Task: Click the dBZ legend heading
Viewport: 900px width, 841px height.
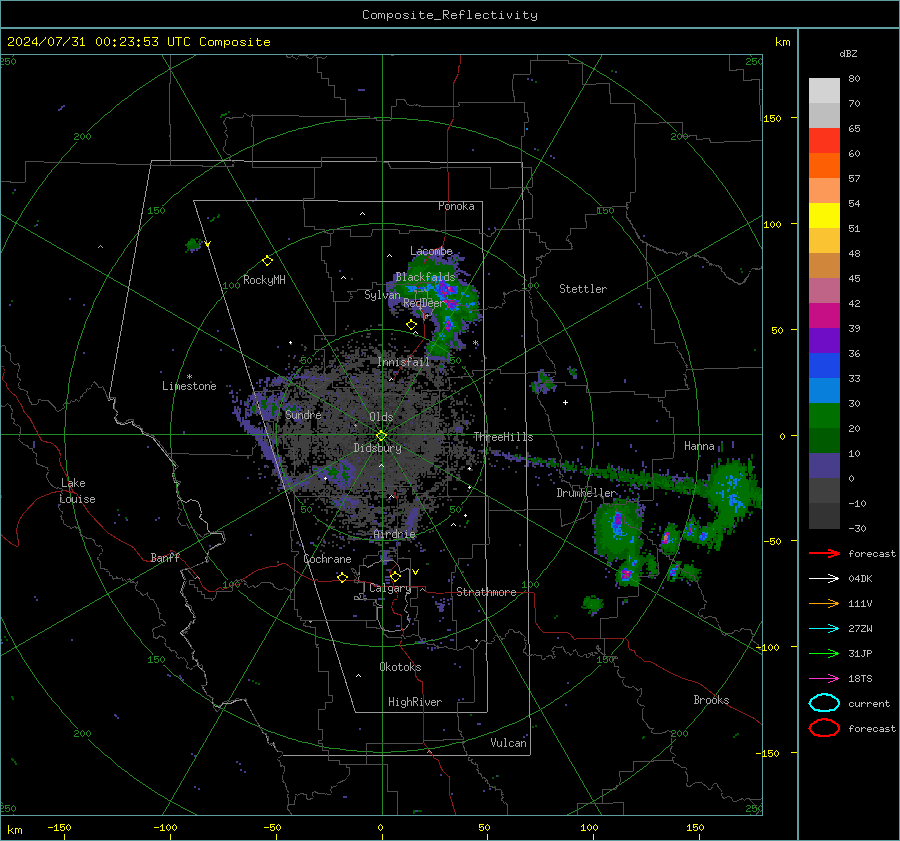Action: [x=848, y=53]
